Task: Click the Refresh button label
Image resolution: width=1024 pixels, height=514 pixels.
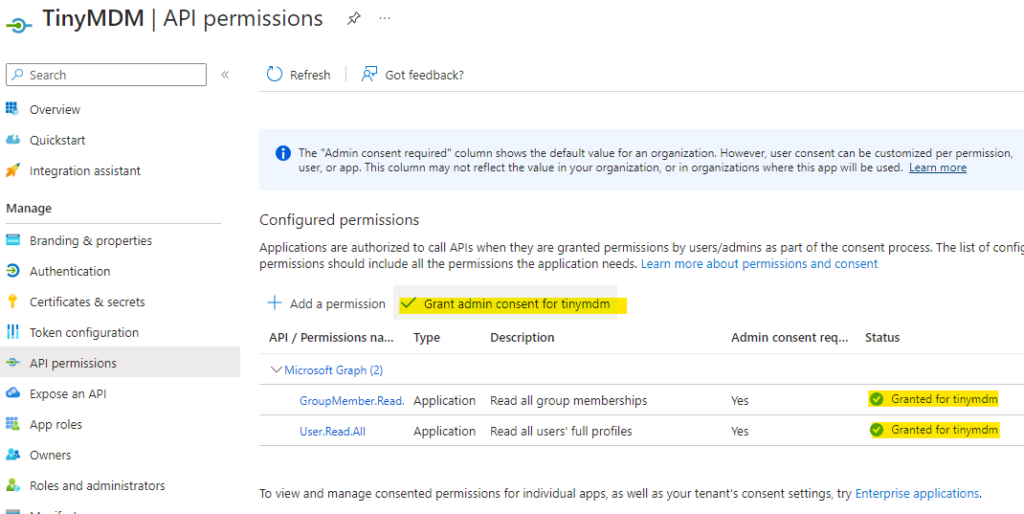Action: pos(310,75)
